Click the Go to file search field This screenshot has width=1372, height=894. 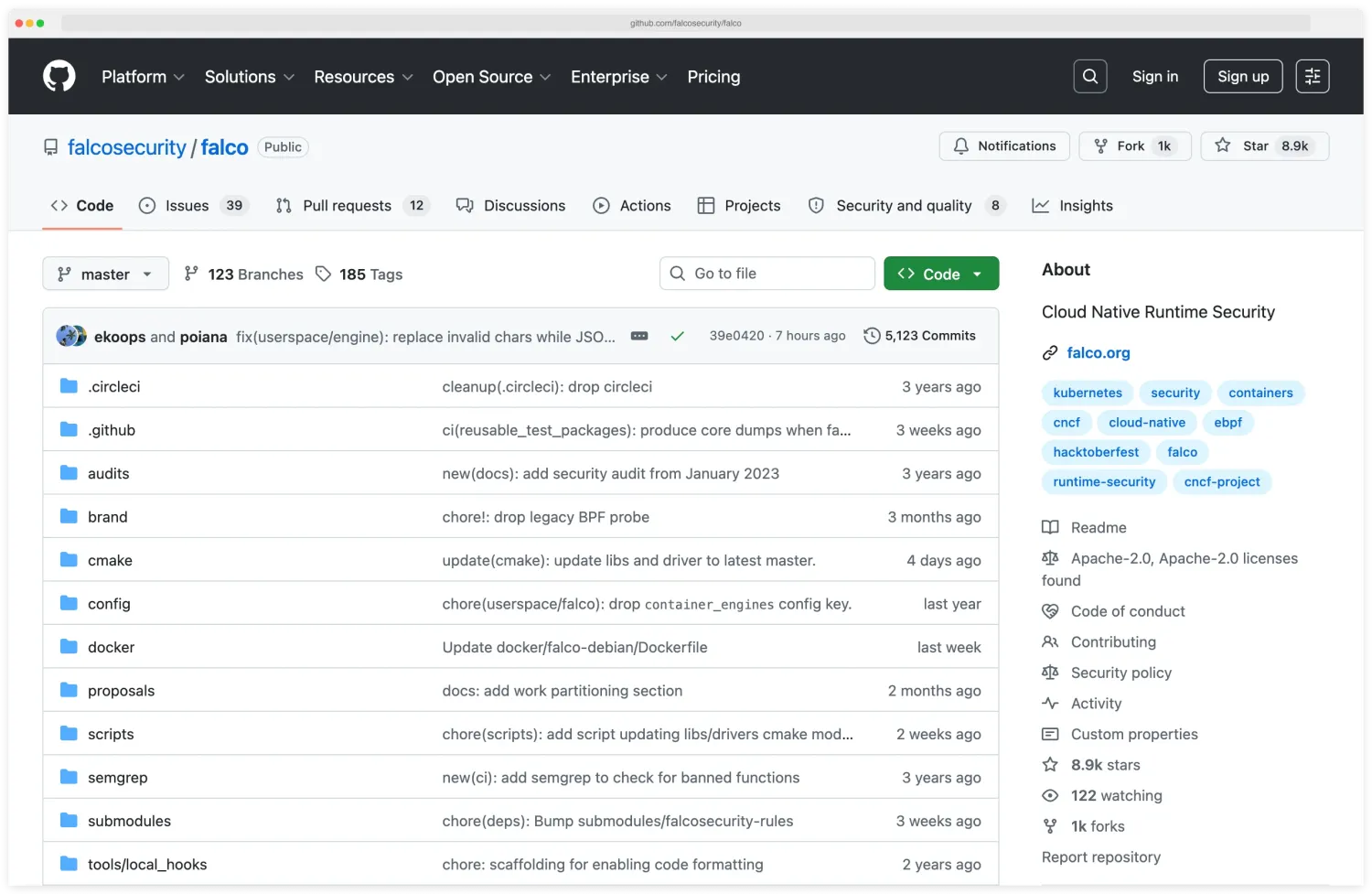pyautogui.click(x=767, y=274)
